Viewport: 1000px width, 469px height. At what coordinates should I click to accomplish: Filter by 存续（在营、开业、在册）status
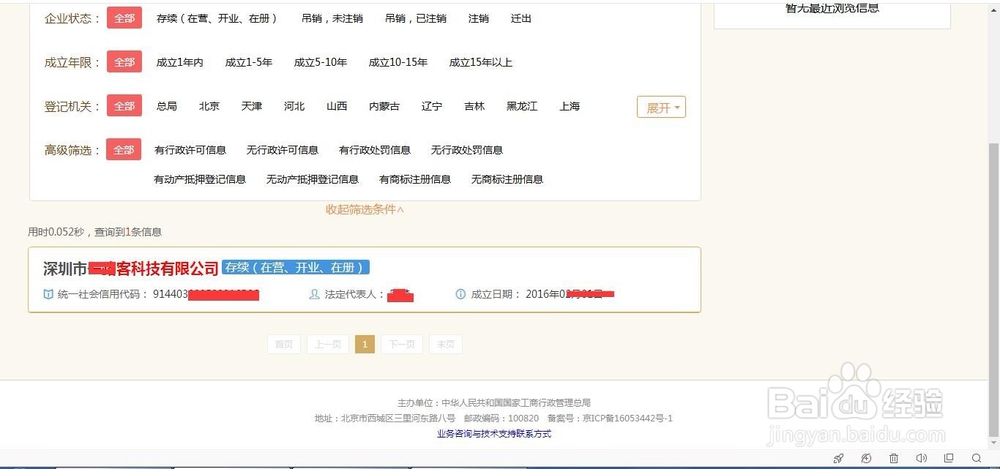[x=217, y=19]
